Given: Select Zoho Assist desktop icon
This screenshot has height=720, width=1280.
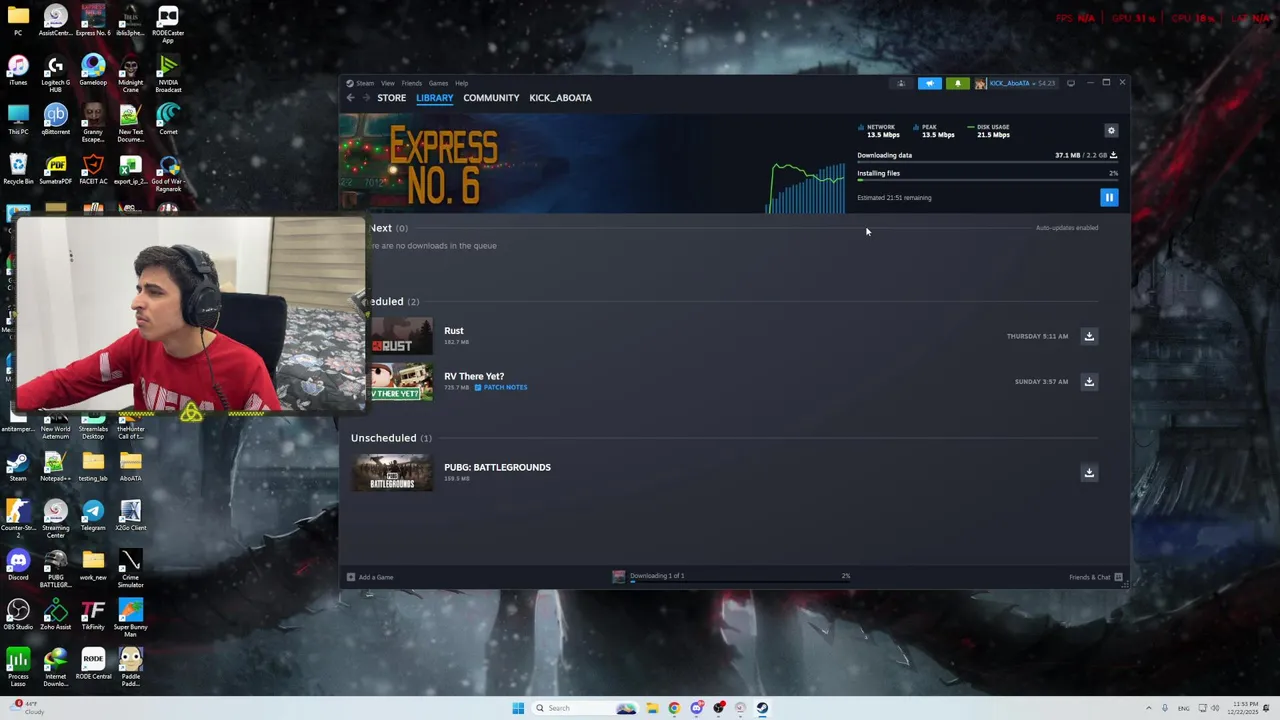Looking at the screenshot, I should click(x=55, y=614).
